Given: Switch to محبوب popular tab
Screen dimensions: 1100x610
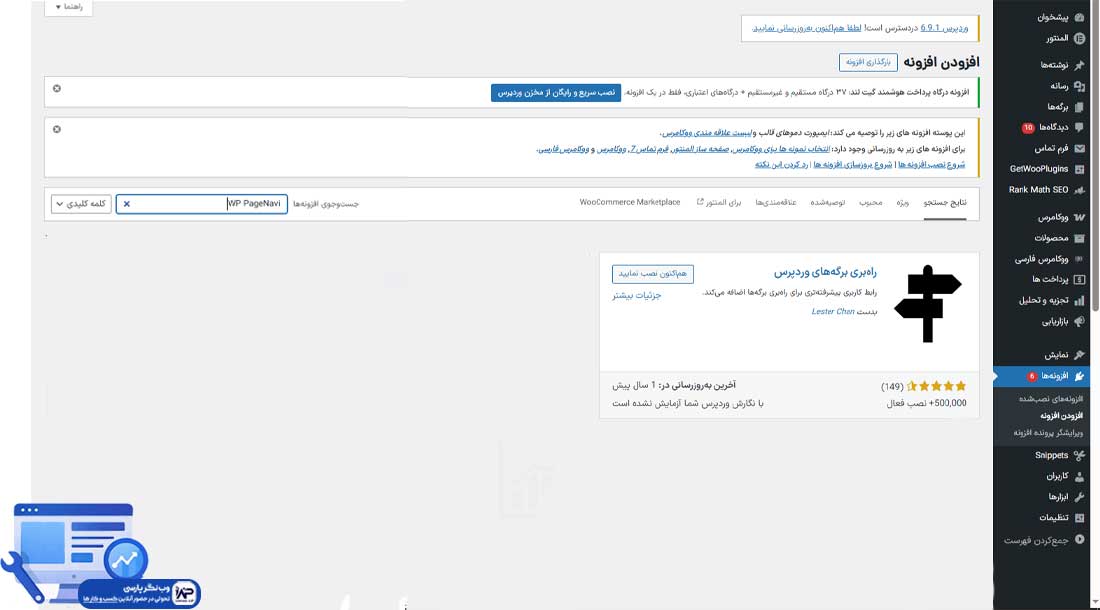Looking at the screenshot, I should [871, 203].
